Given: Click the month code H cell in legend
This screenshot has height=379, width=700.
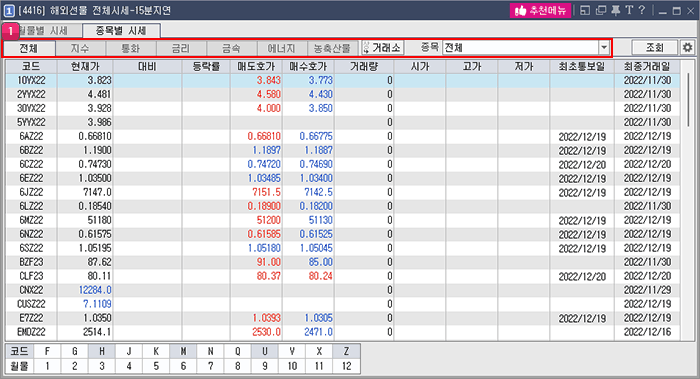Looking at the screenshot, I should pyautogui.click(x=102, y=351).
